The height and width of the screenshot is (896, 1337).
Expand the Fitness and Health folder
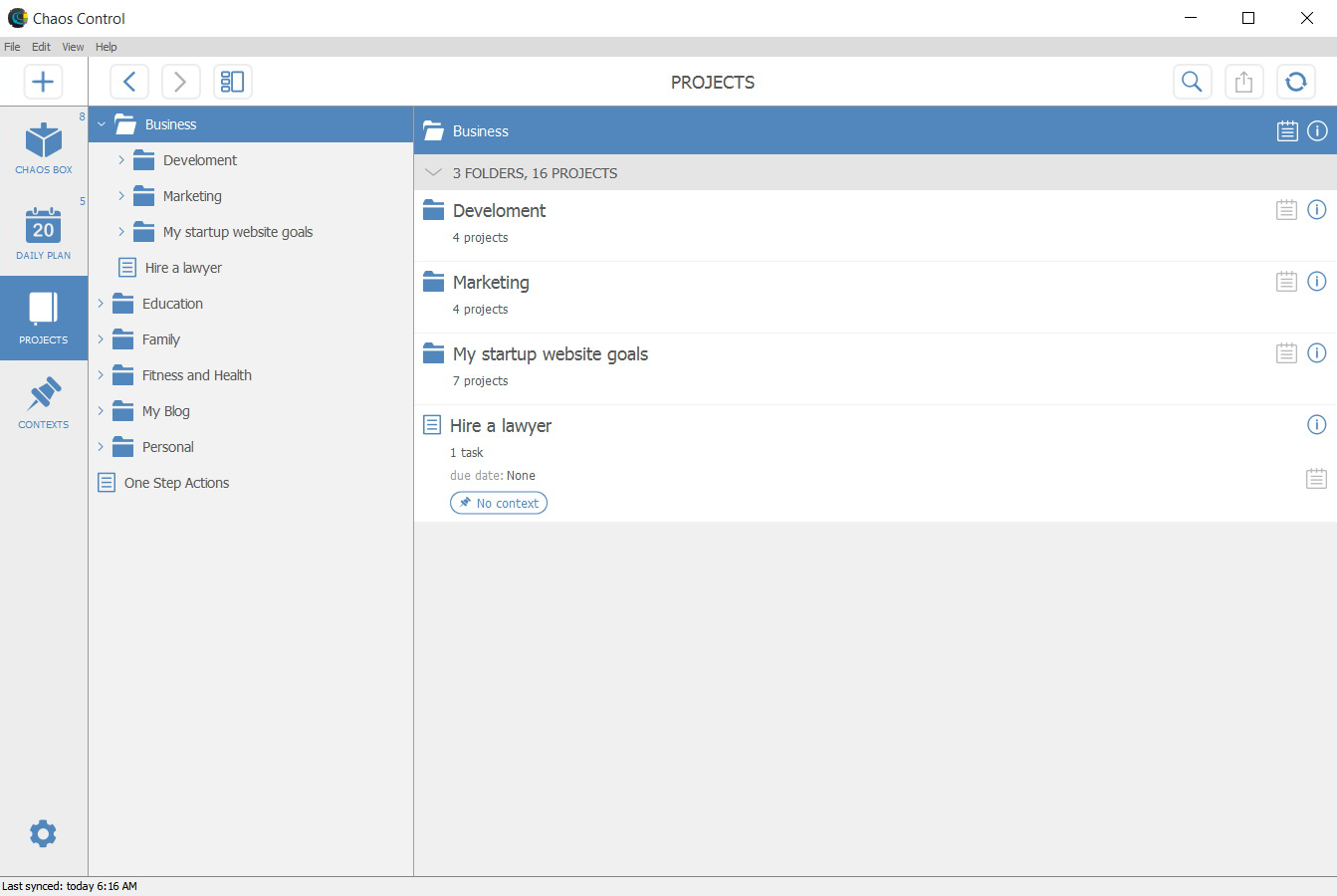(x=101, y=375)
